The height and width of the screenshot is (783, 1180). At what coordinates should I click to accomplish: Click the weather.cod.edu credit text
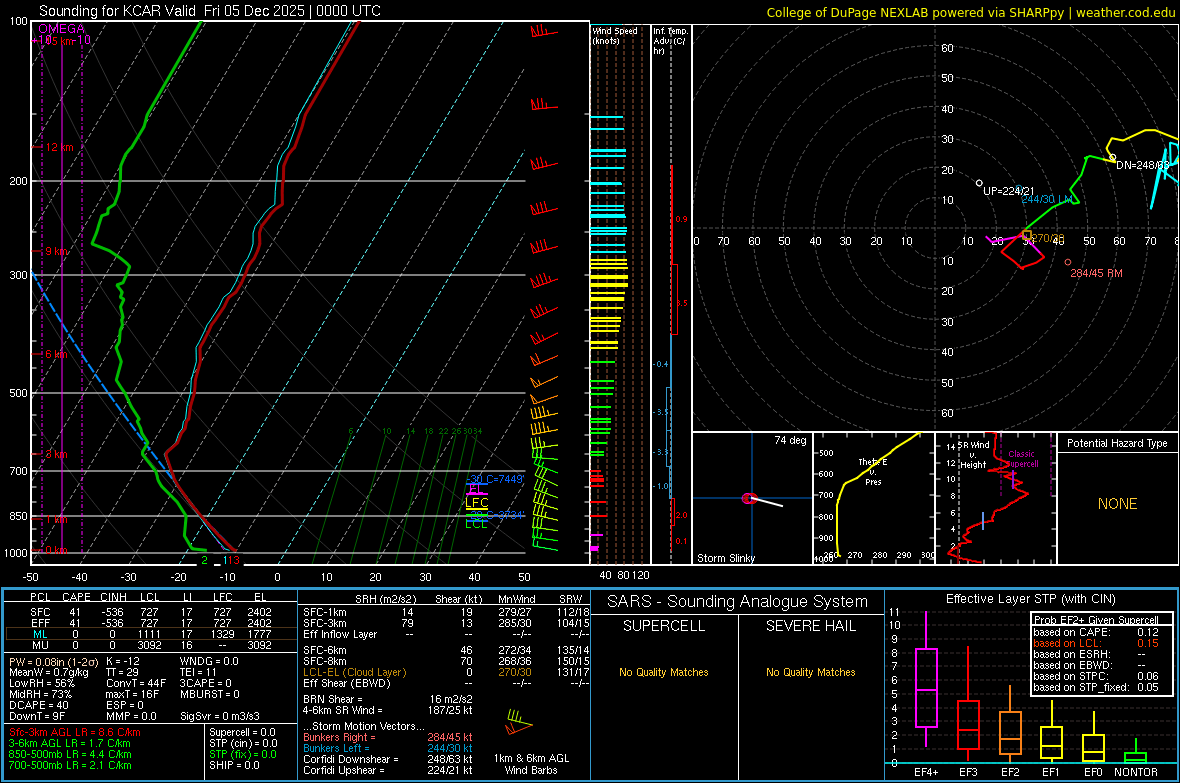click(1125, 12)
